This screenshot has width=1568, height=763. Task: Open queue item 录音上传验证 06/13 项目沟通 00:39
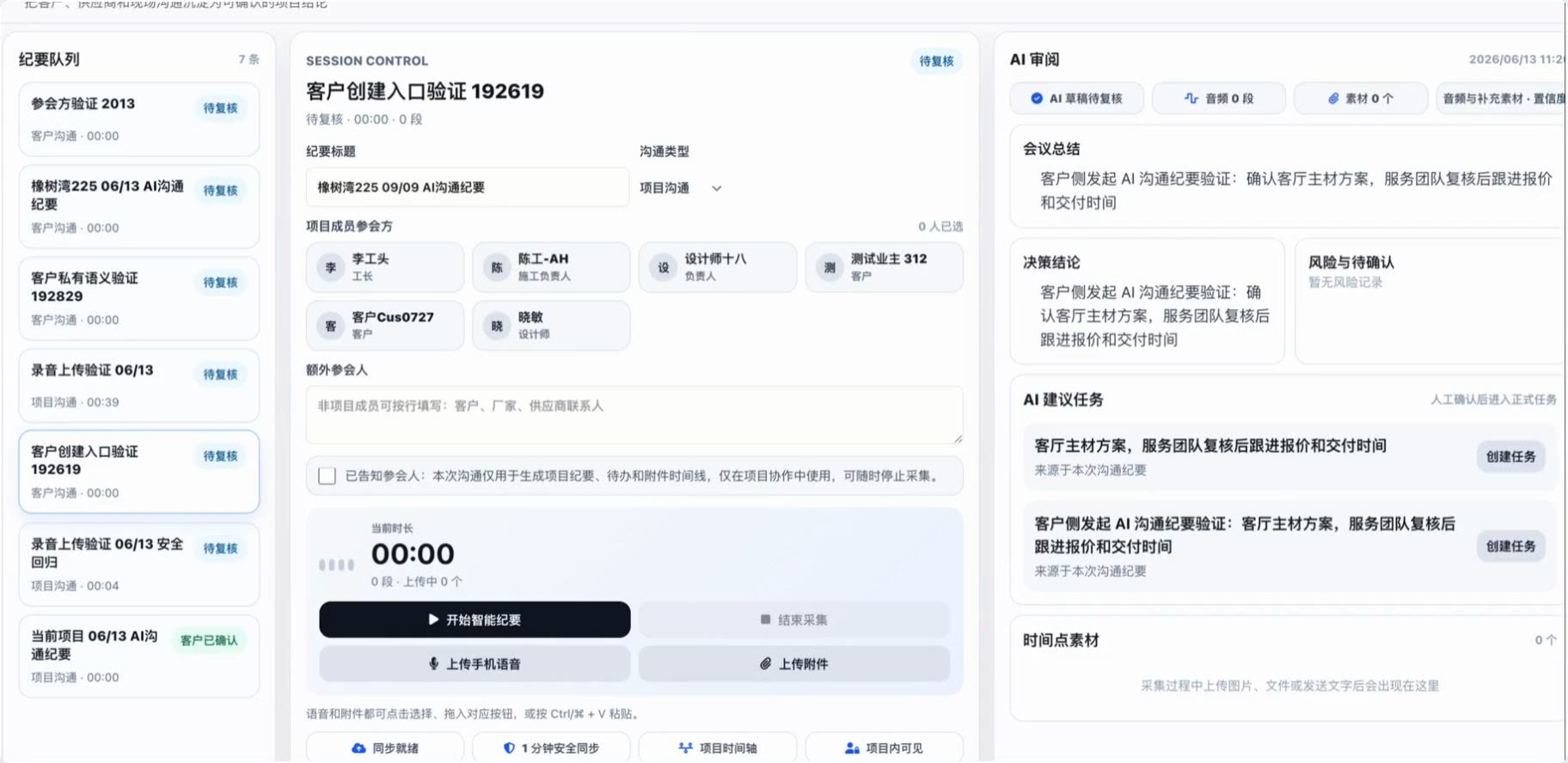tap(139, 385)
